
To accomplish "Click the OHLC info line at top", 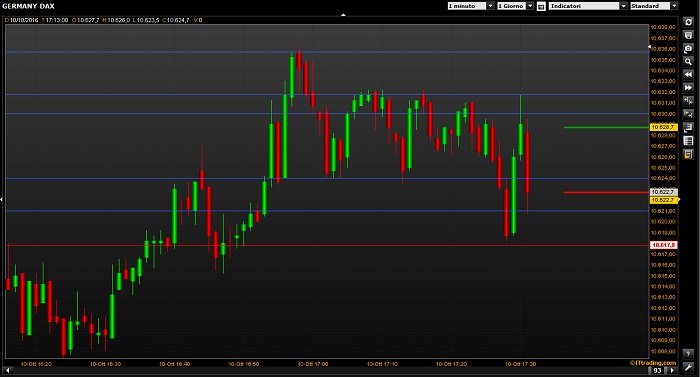I will point(104,20).
